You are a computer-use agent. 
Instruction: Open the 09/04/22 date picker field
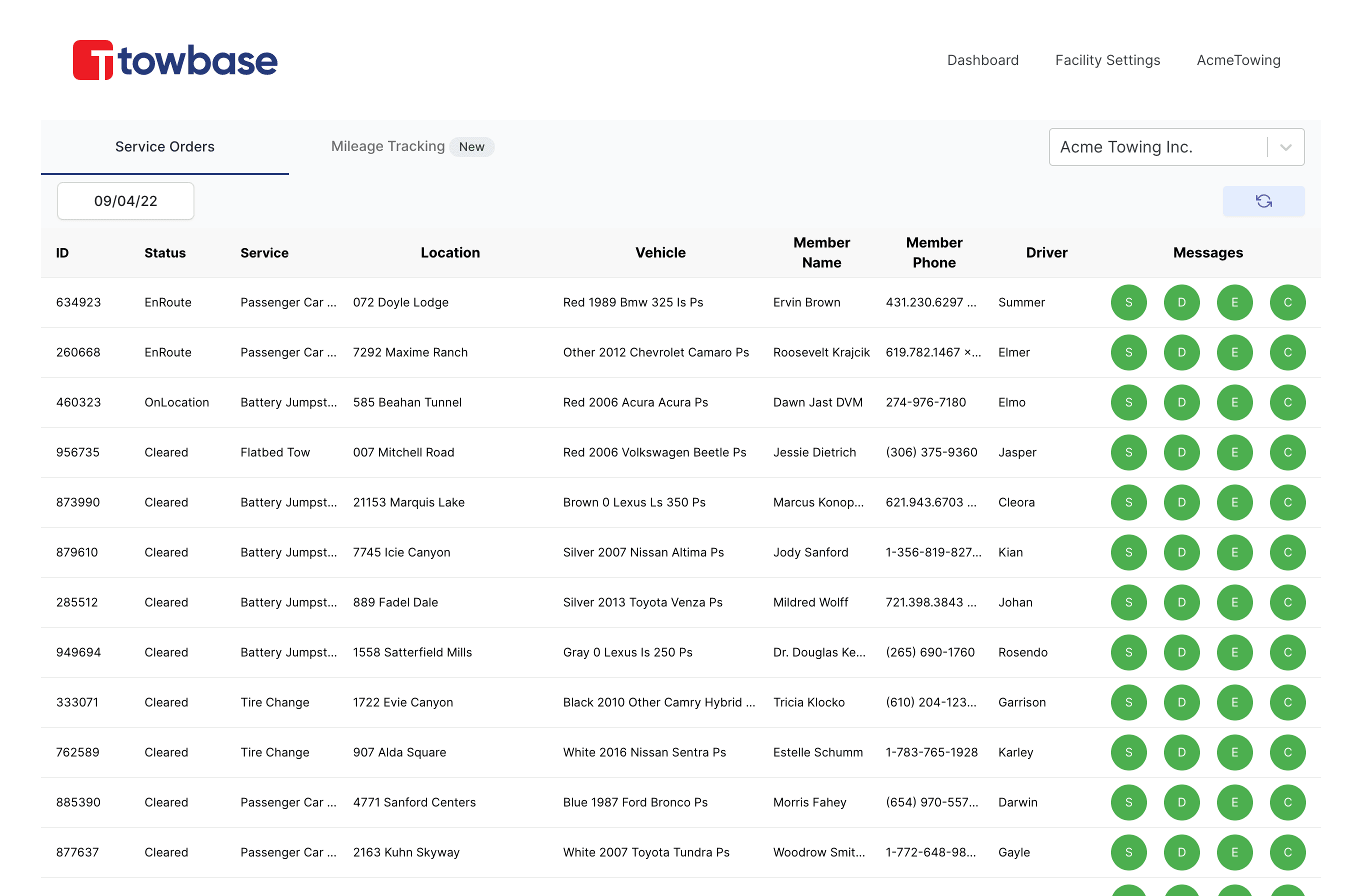coord(125,201)
